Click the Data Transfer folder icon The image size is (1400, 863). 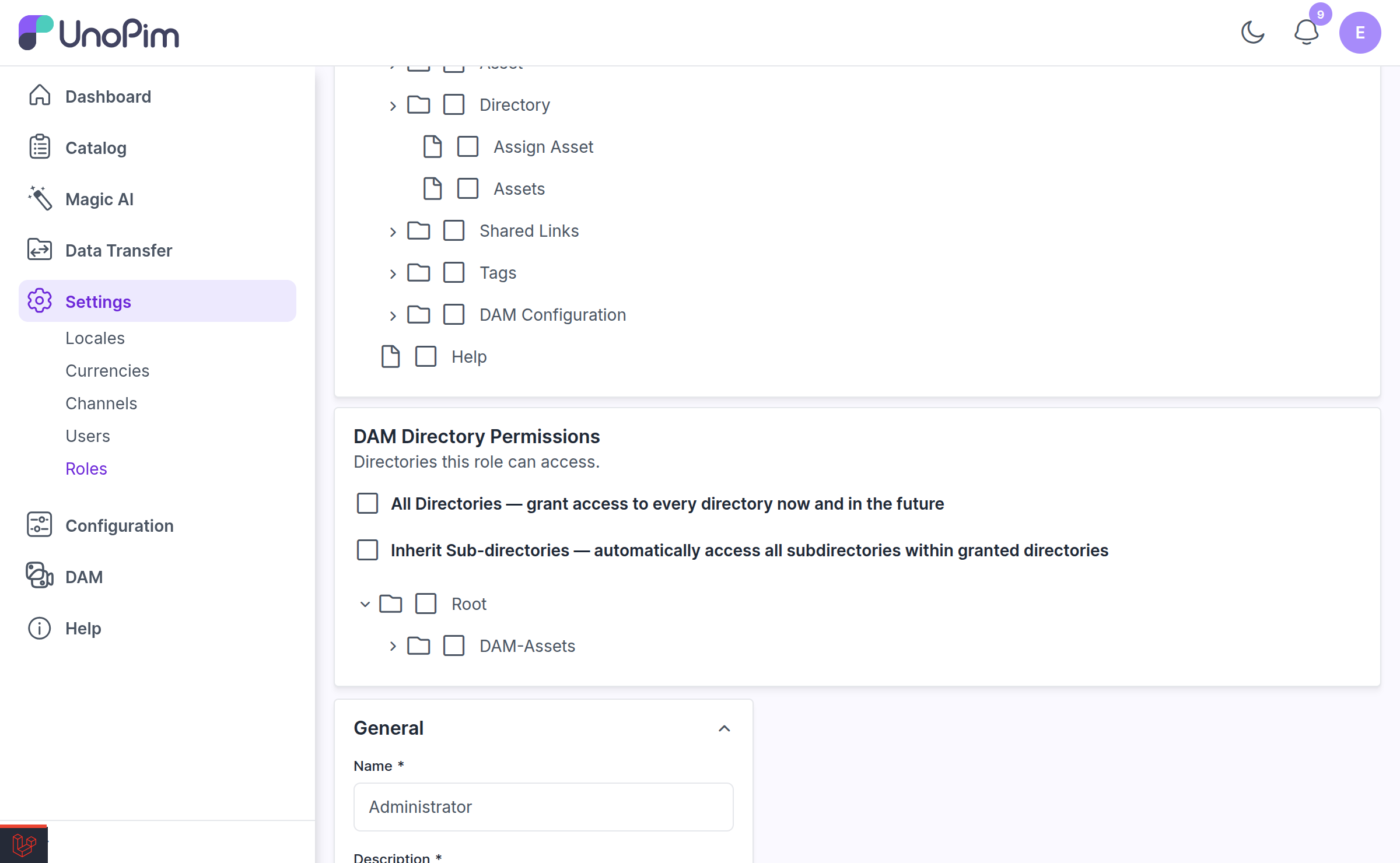(x=40, y=250)
